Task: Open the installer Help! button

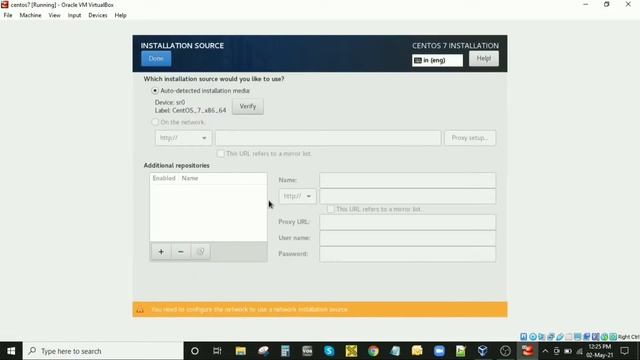Action: [484, 58]
